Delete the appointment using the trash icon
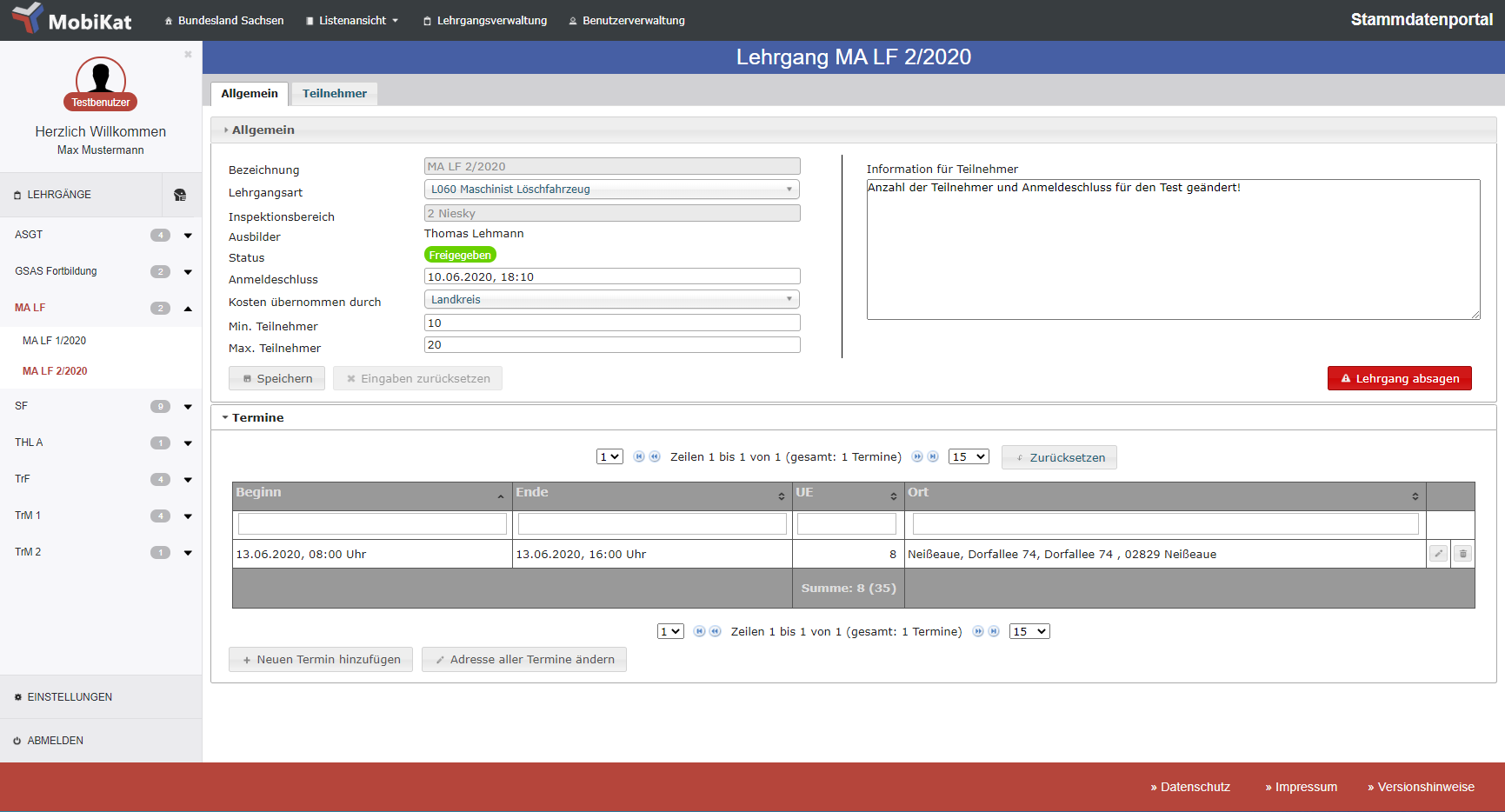The height and width of the screenshot is (812, 1505). 1463,554
